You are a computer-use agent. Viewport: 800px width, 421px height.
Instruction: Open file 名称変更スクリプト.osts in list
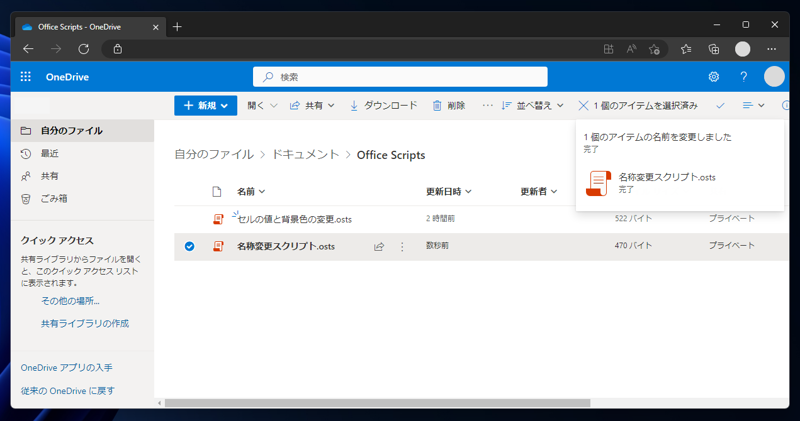pos(286,246)
